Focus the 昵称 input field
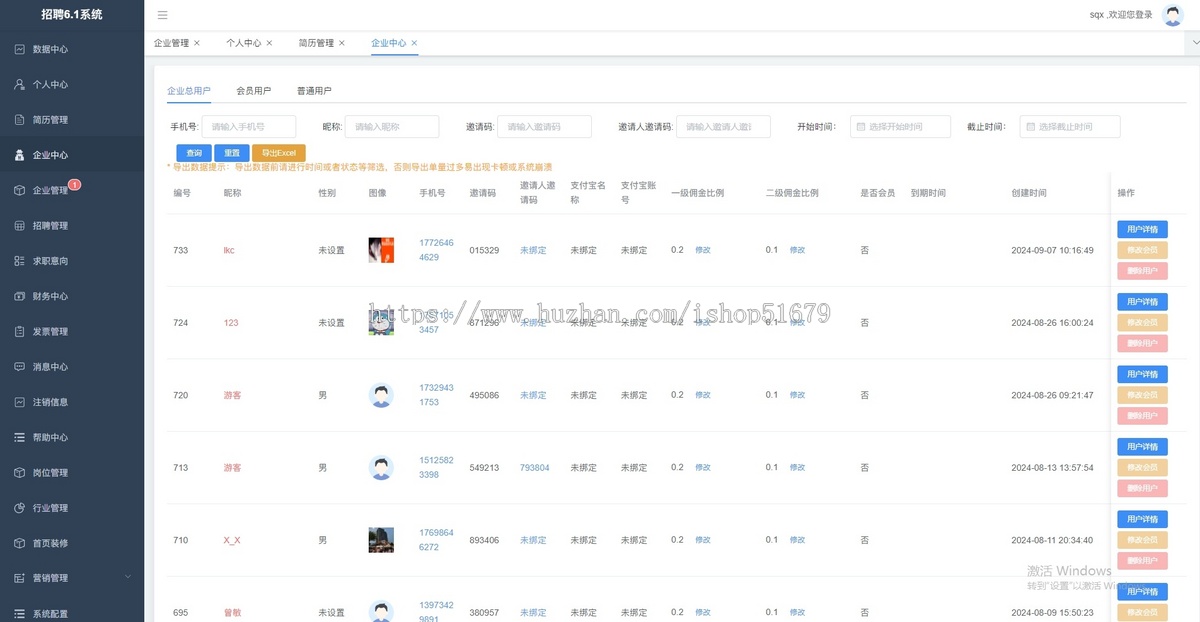The height and width of the screenshot is (622, 1200). (x=392, y=127)
